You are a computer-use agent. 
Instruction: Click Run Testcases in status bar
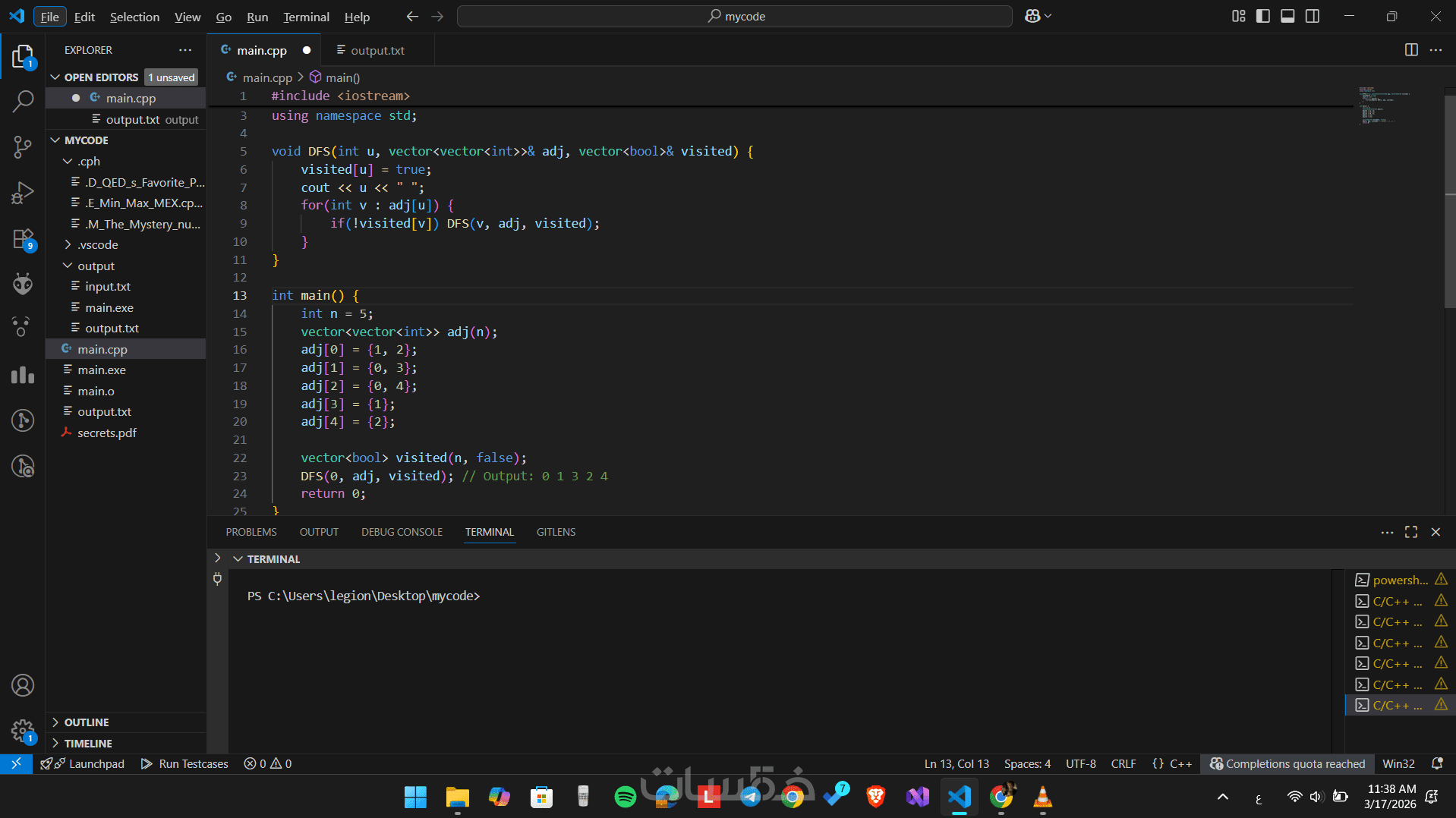(x=184, y=763)
